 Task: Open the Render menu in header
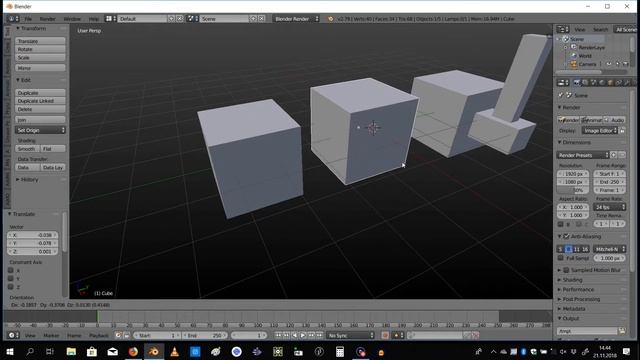coord(47,19)
